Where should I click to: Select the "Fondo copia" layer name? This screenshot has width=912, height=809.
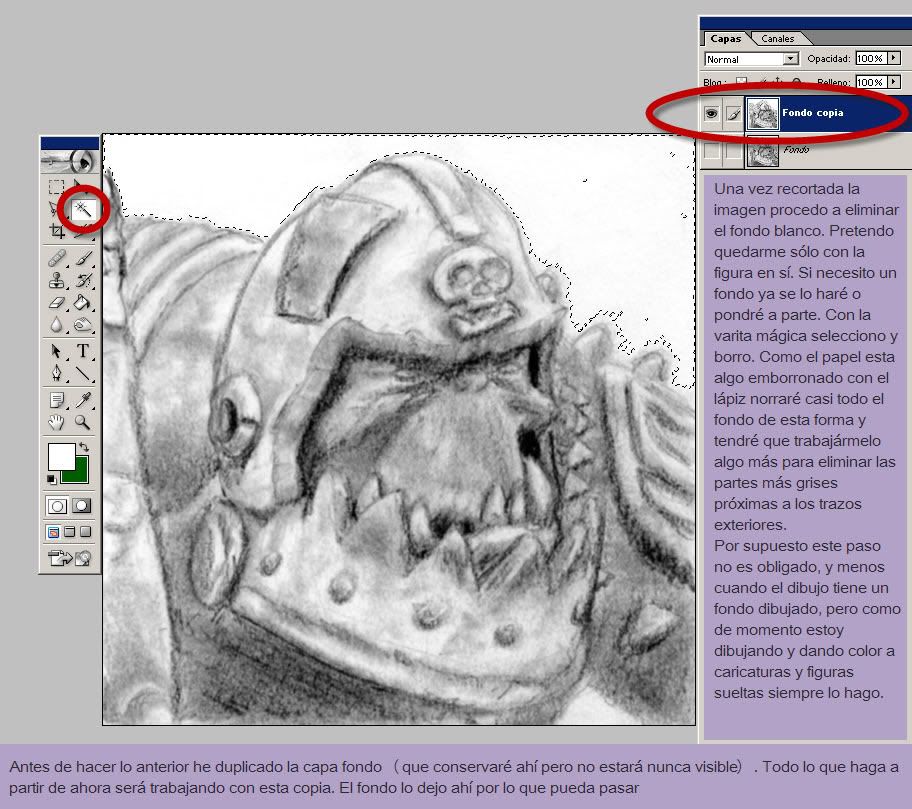click(x=813, y=113)
